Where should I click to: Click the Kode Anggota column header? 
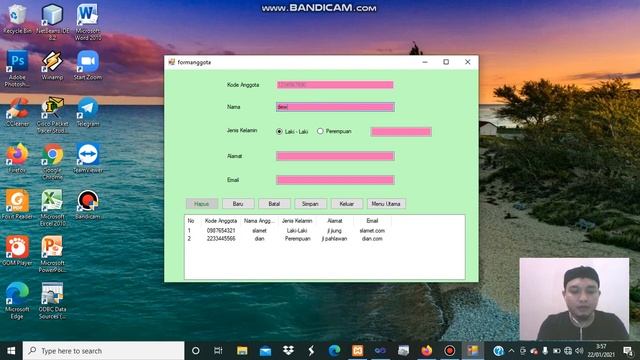tap(221, 221)
